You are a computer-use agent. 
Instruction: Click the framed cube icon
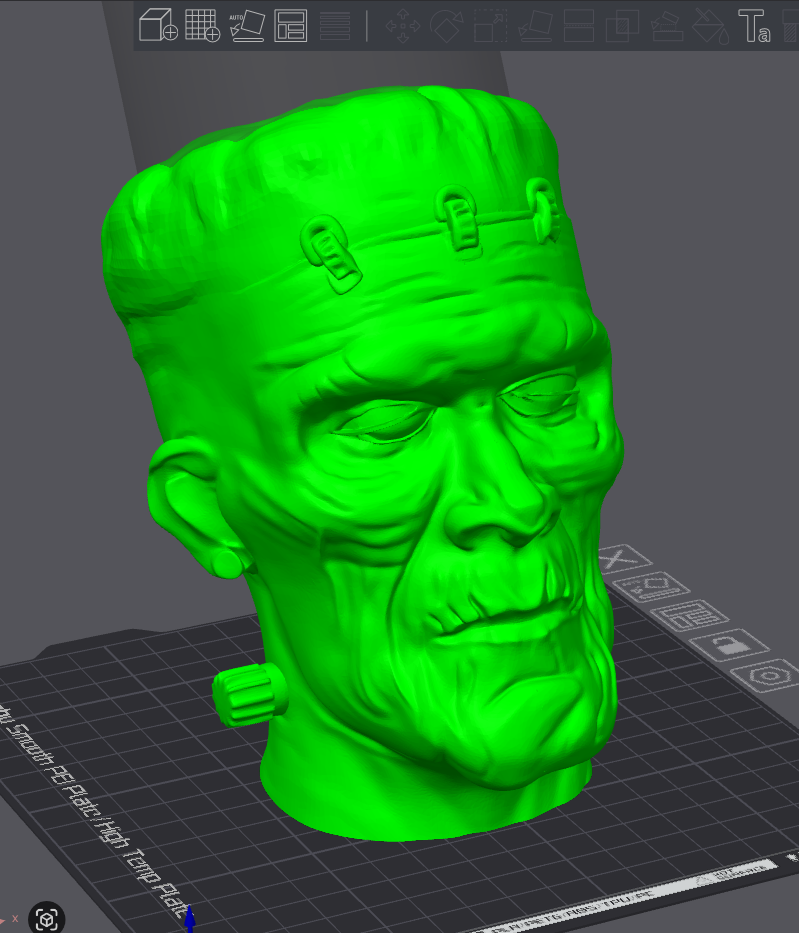tap(46, 918)
